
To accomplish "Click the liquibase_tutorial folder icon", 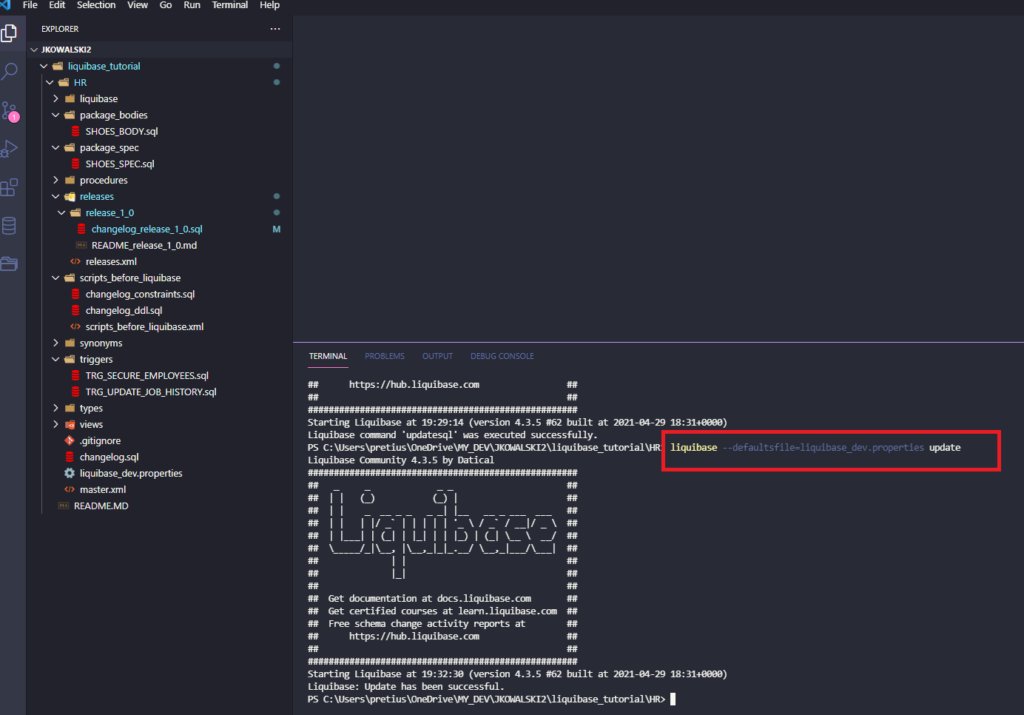I will 58,66.
